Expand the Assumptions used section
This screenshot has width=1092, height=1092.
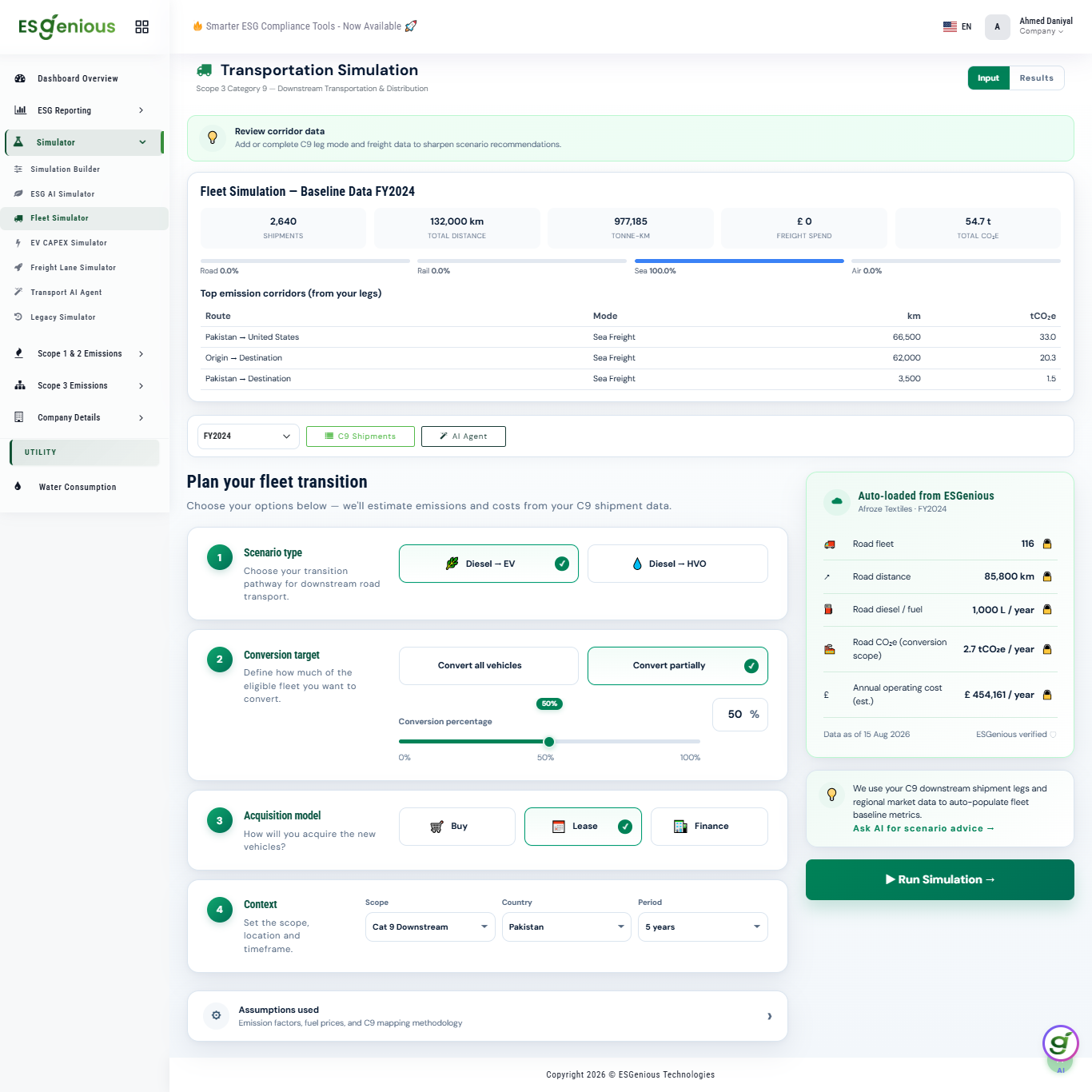point(488,1016)
